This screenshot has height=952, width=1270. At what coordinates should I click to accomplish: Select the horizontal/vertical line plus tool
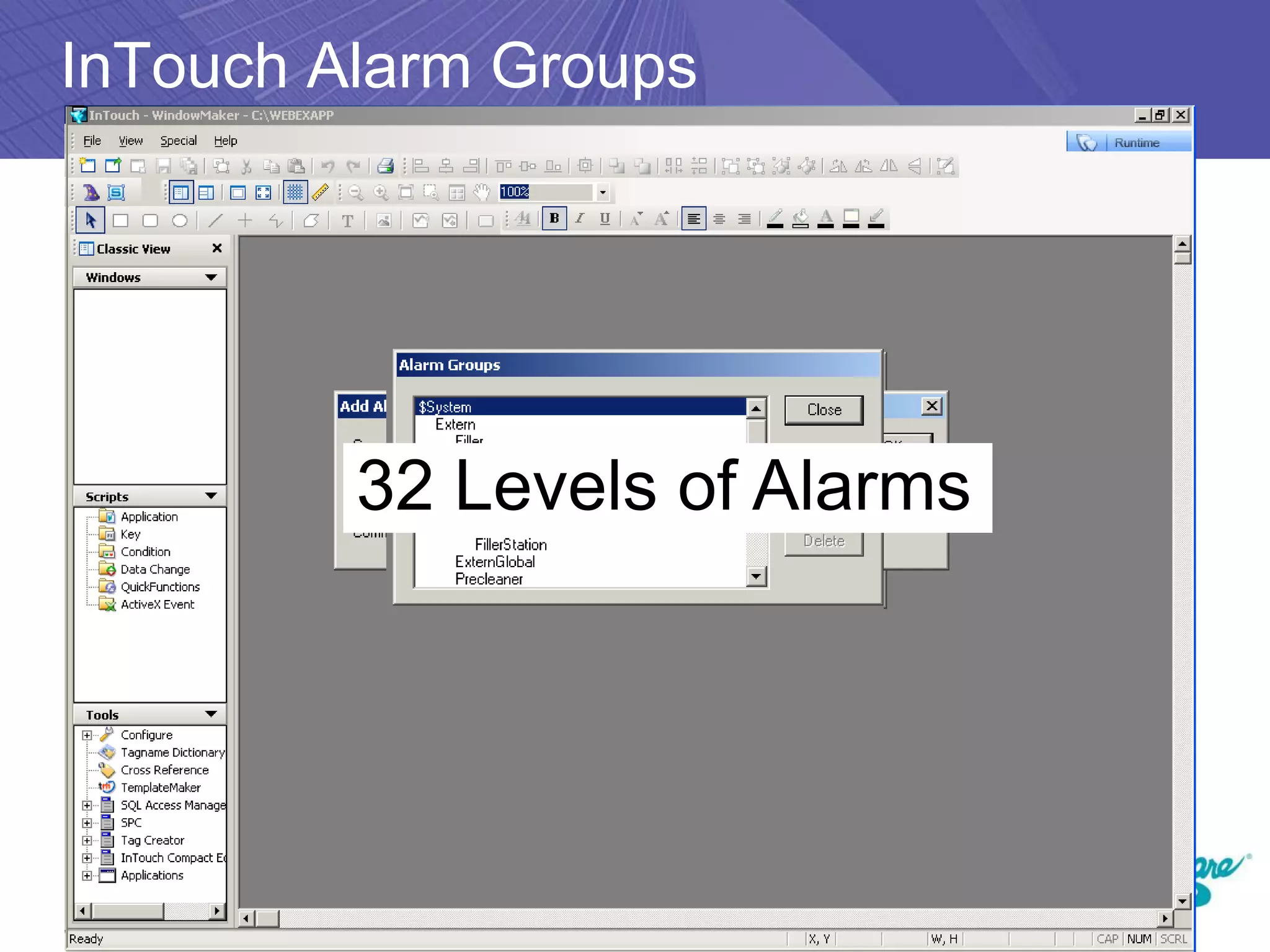click(246, 220)
